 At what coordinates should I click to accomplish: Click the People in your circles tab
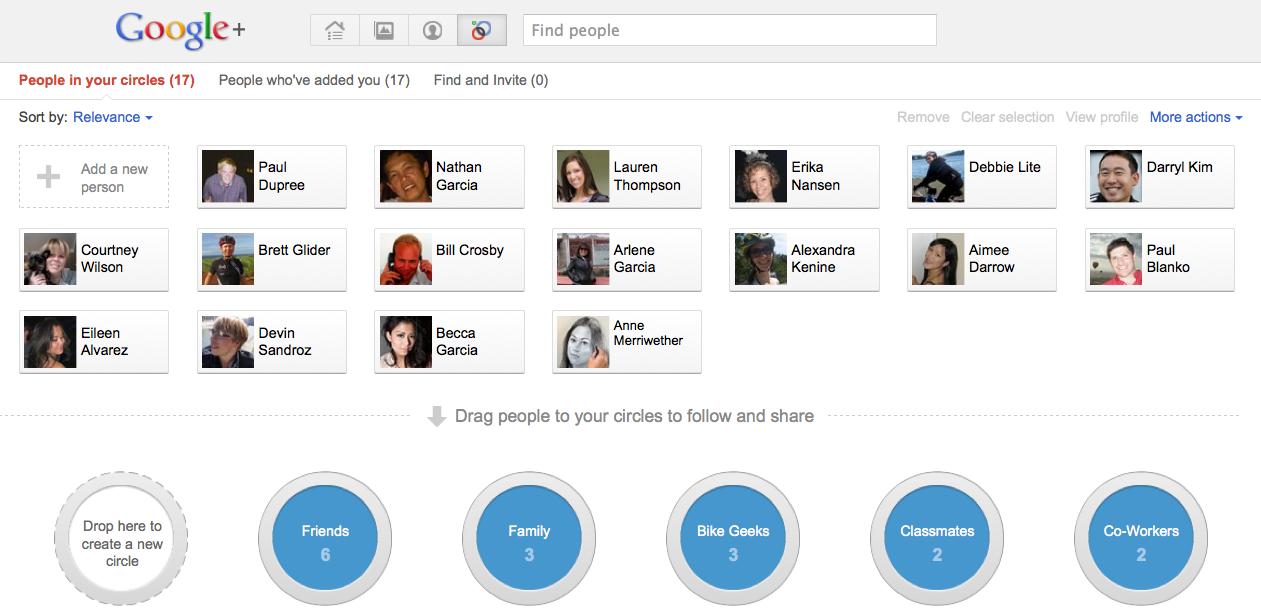[107, 80]
